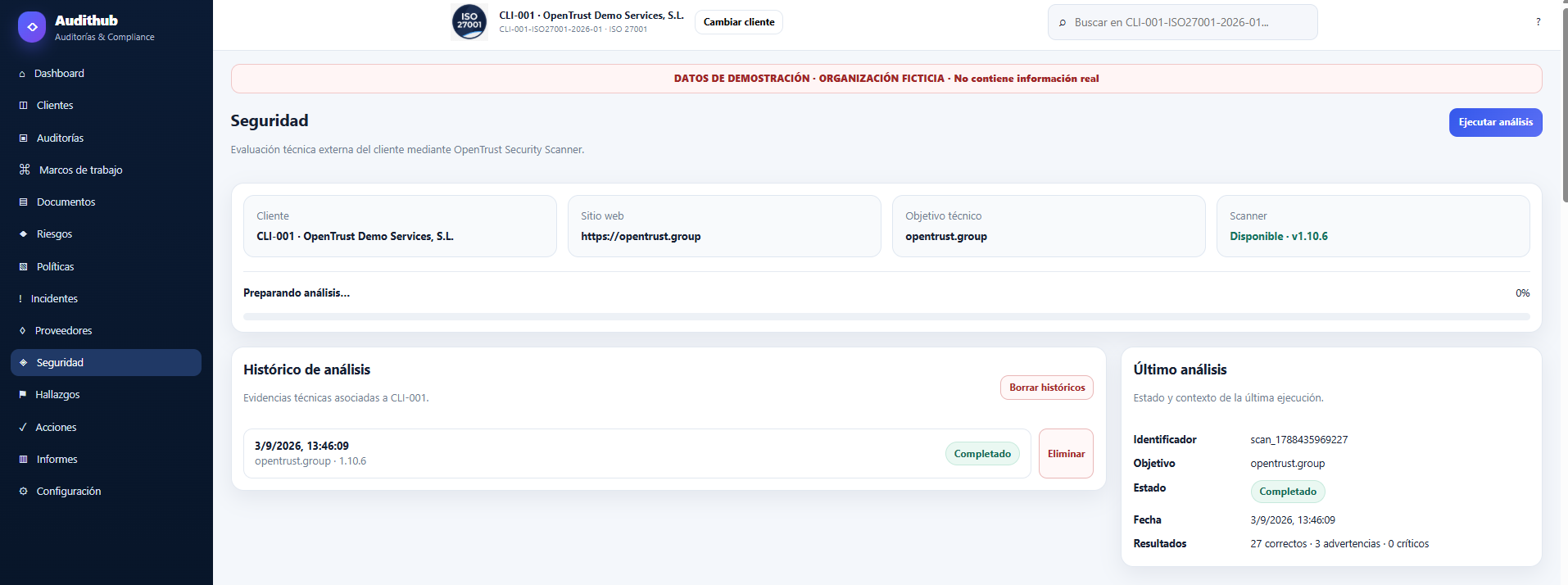Click the Disponible · v1.10.6 scanner status

click(1279, 237)
